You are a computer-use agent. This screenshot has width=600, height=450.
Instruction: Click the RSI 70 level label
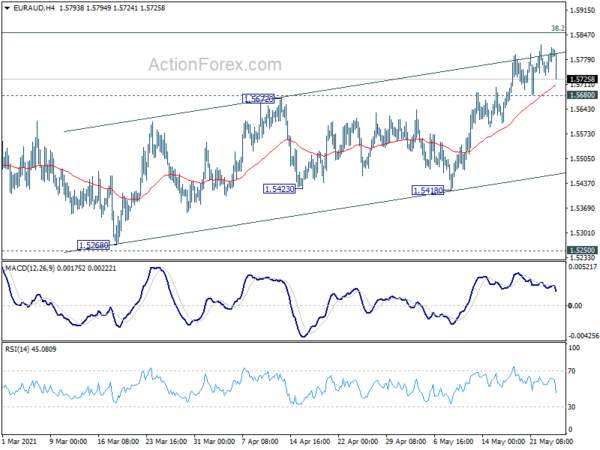coord(572,371)
